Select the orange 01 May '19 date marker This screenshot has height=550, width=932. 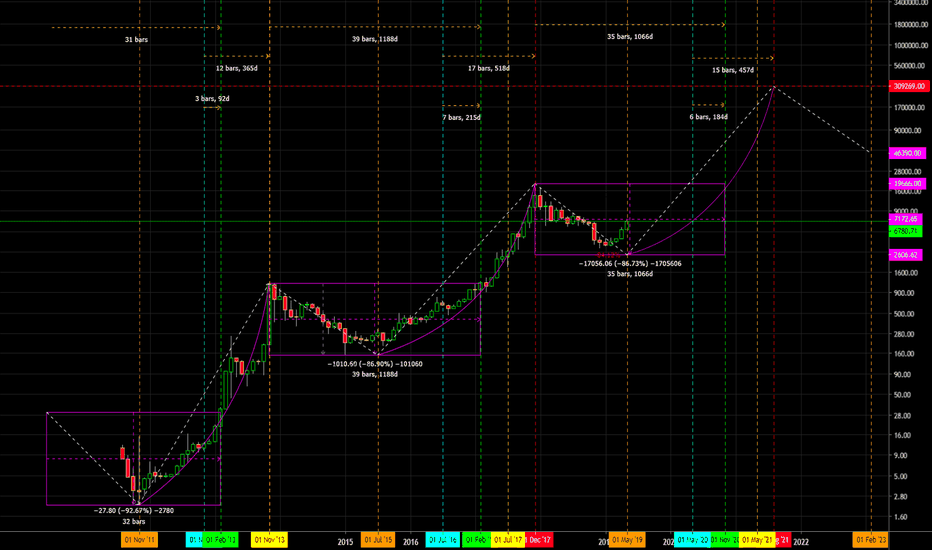click(627, 540)
